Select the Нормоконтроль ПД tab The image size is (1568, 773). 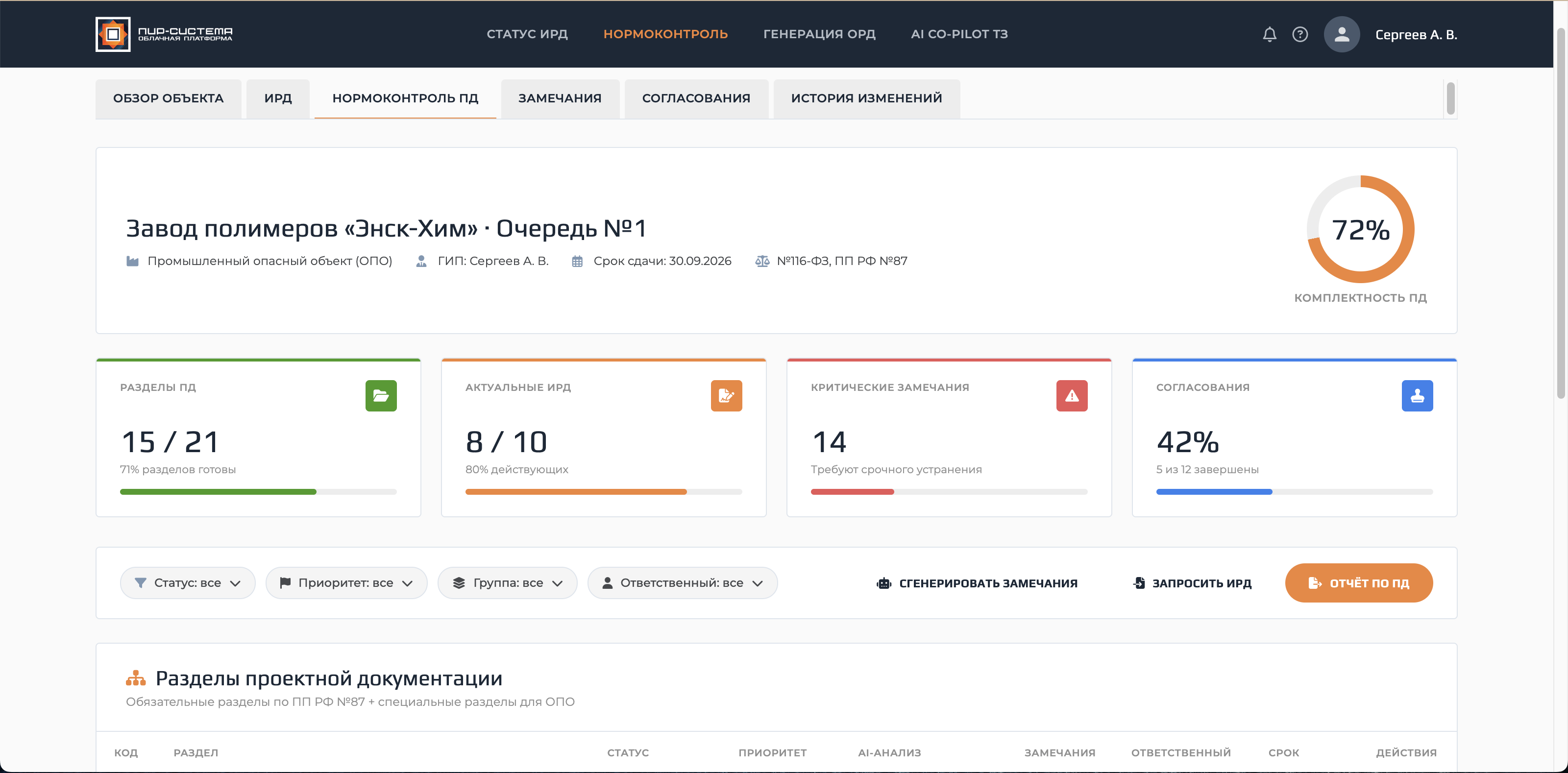pyautogui.click(x=405, y=98)
